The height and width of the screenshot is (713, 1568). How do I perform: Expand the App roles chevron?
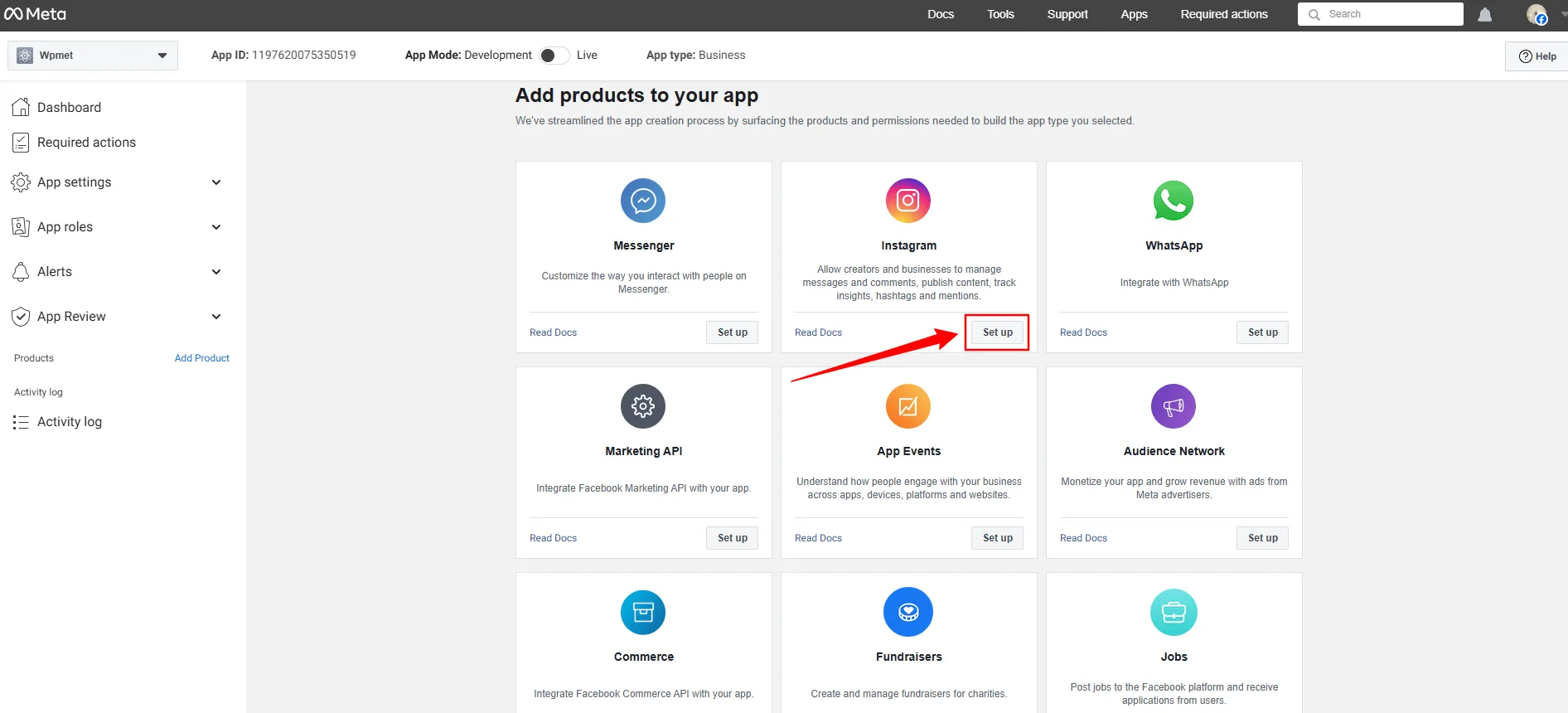216,227
